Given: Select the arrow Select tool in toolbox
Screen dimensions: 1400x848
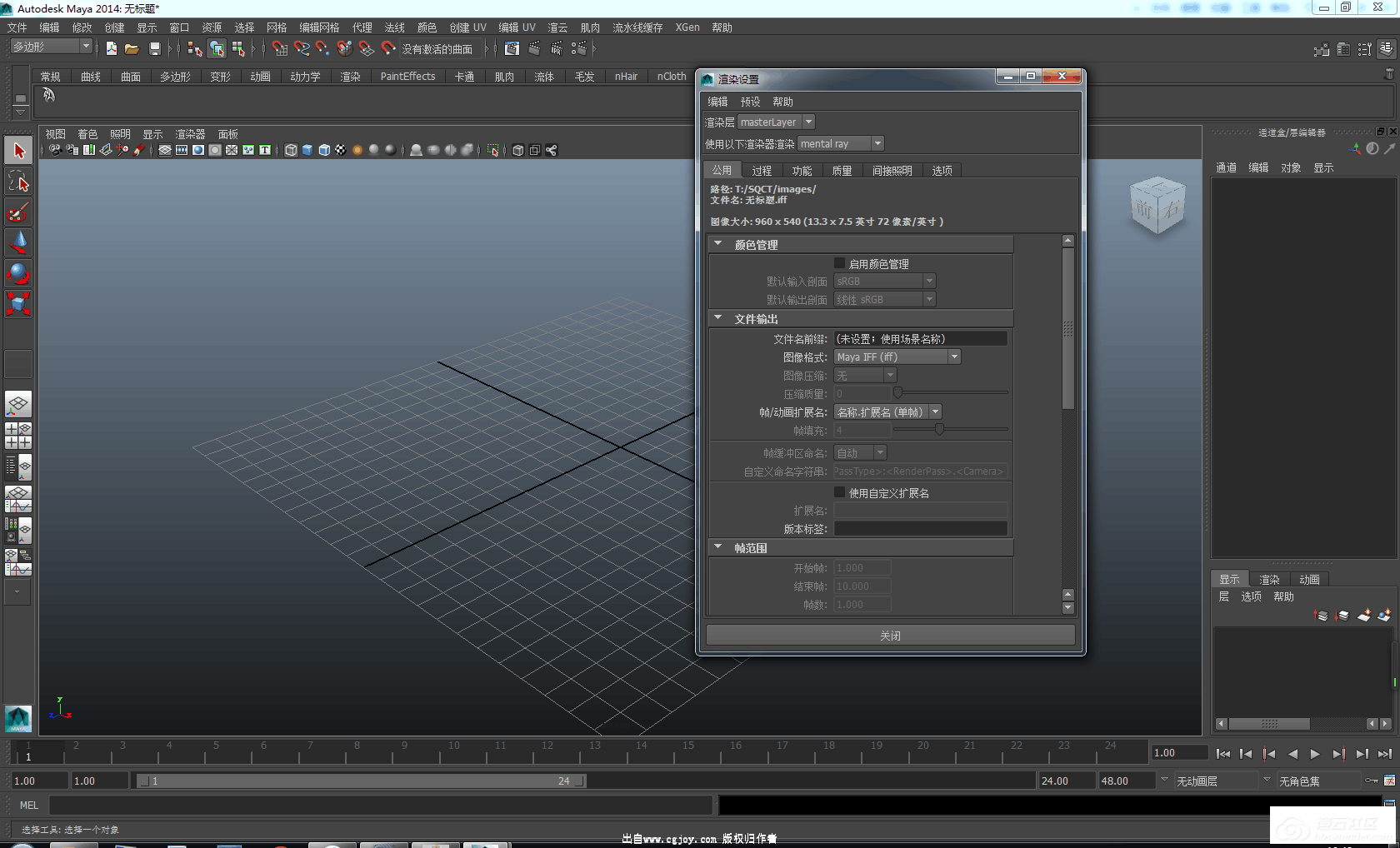Looking at the screenshot, I should coord(18,151).
